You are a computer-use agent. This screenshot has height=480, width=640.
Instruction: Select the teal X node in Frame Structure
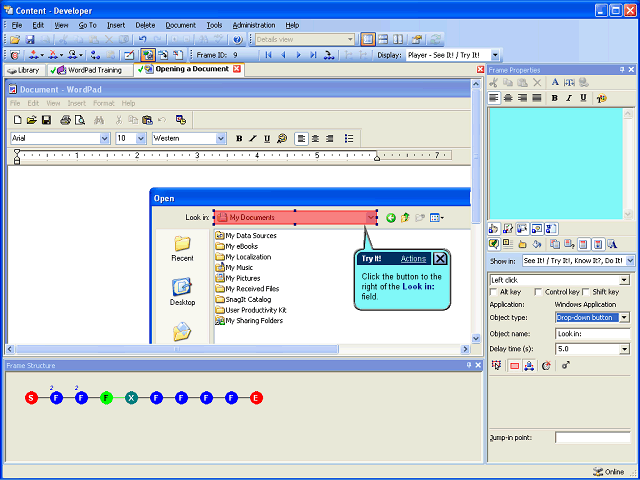131,398
